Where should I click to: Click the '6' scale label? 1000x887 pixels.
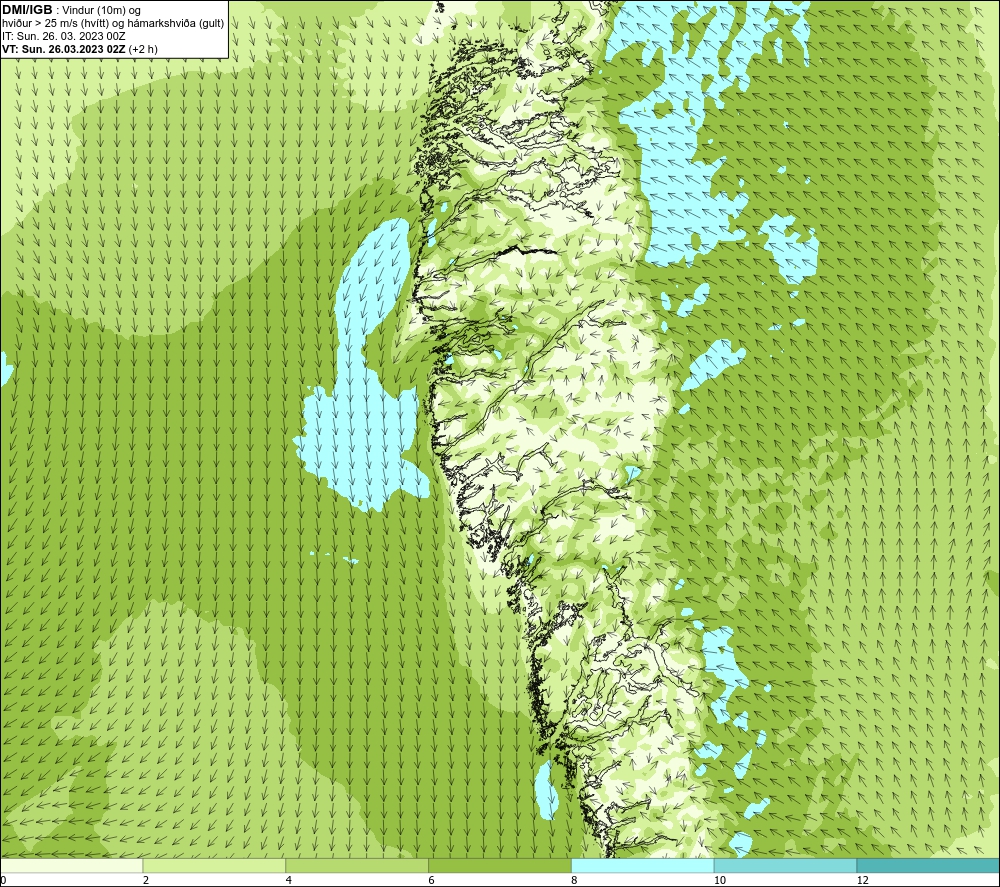coord(432,880)
